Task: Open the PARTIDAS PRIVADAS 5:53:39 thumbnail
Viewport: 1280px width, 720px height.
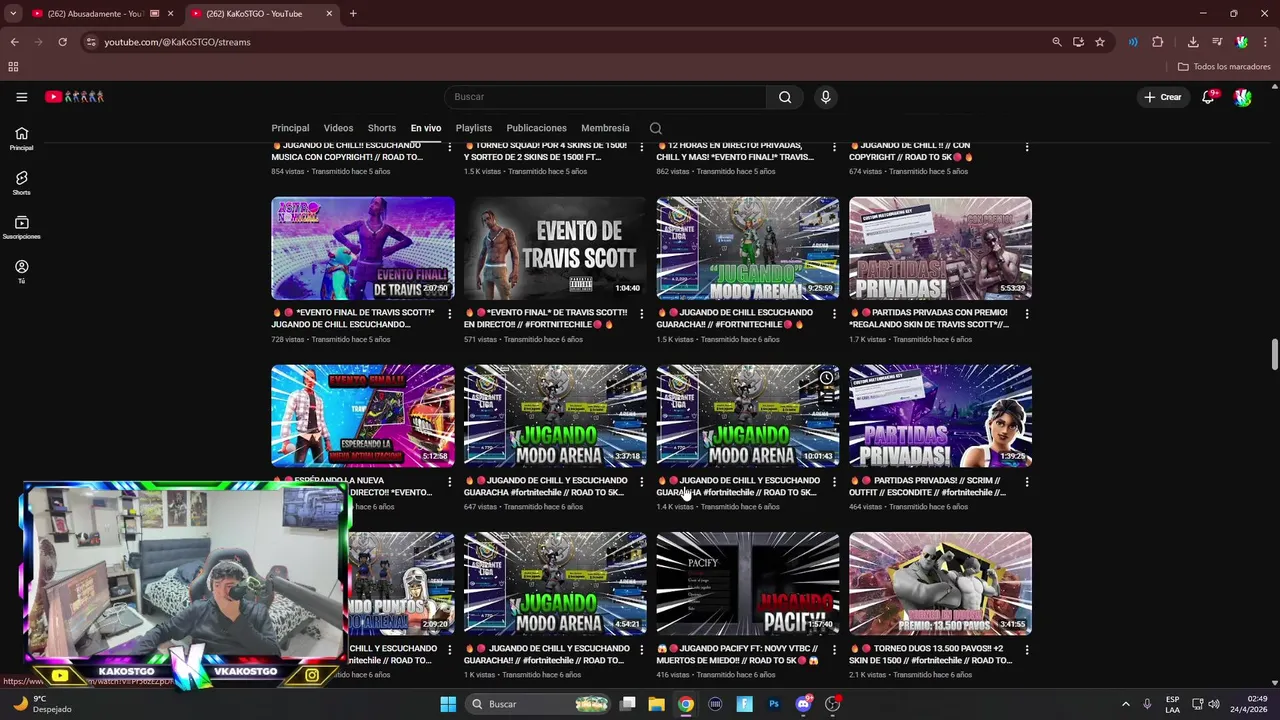Action: point(940,248)
